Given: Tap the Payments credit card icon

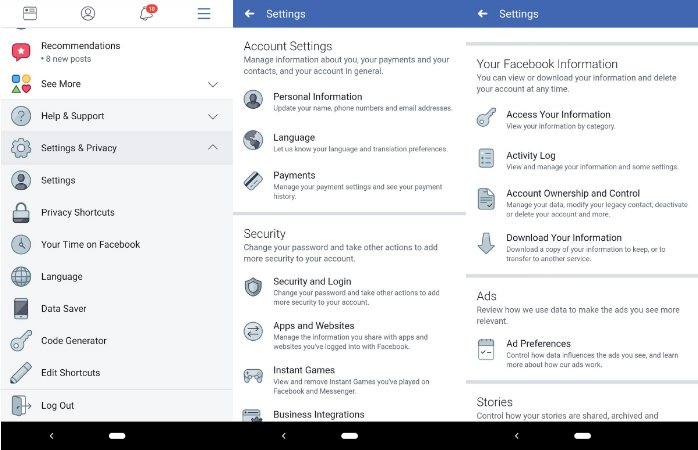Looking at the screenshot, I should pos(253,181).
